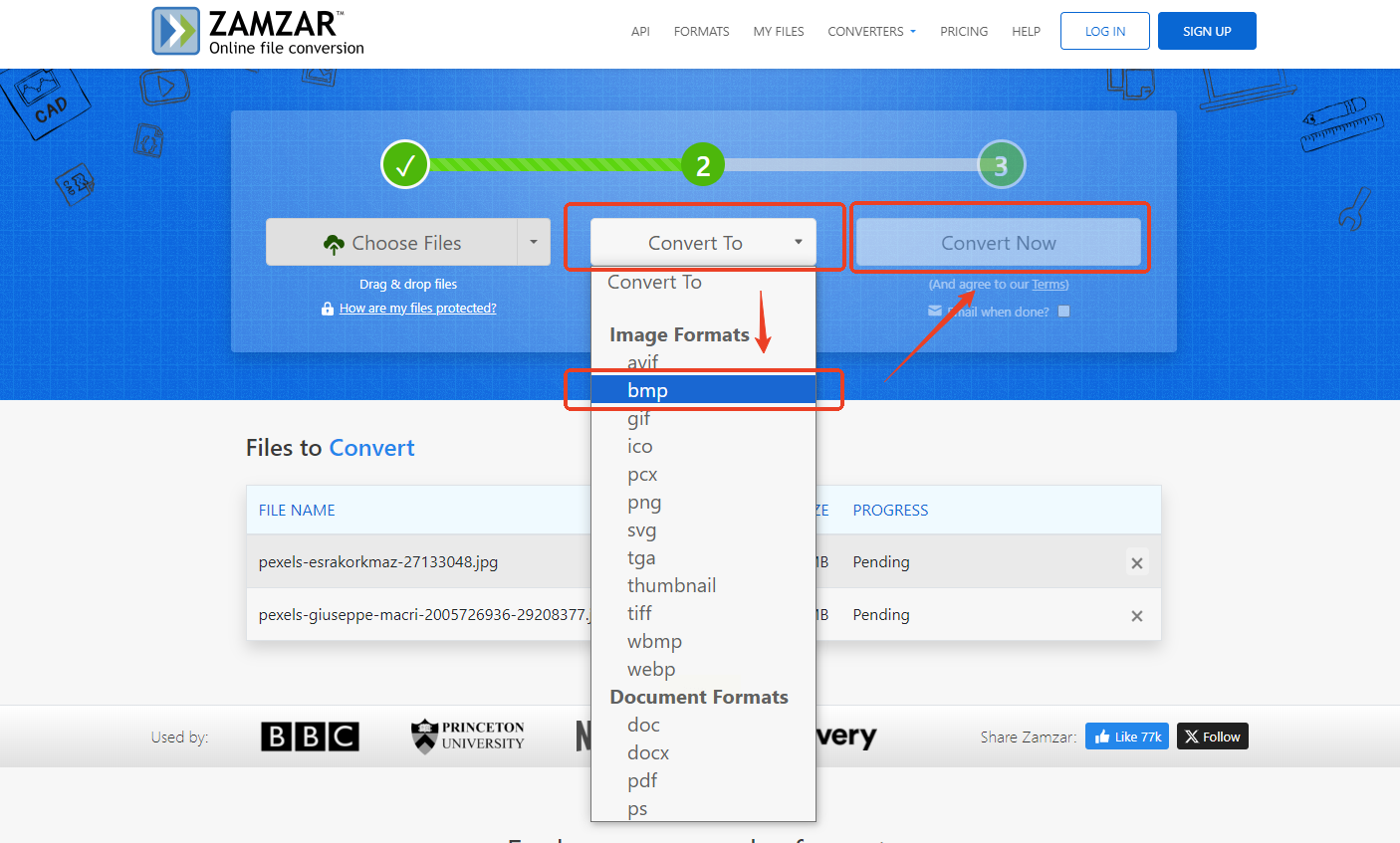The height and width of the screenshot is (843, 1400).
Task: Click the green progress bar between steps
Action: click(x=556, y=165)
